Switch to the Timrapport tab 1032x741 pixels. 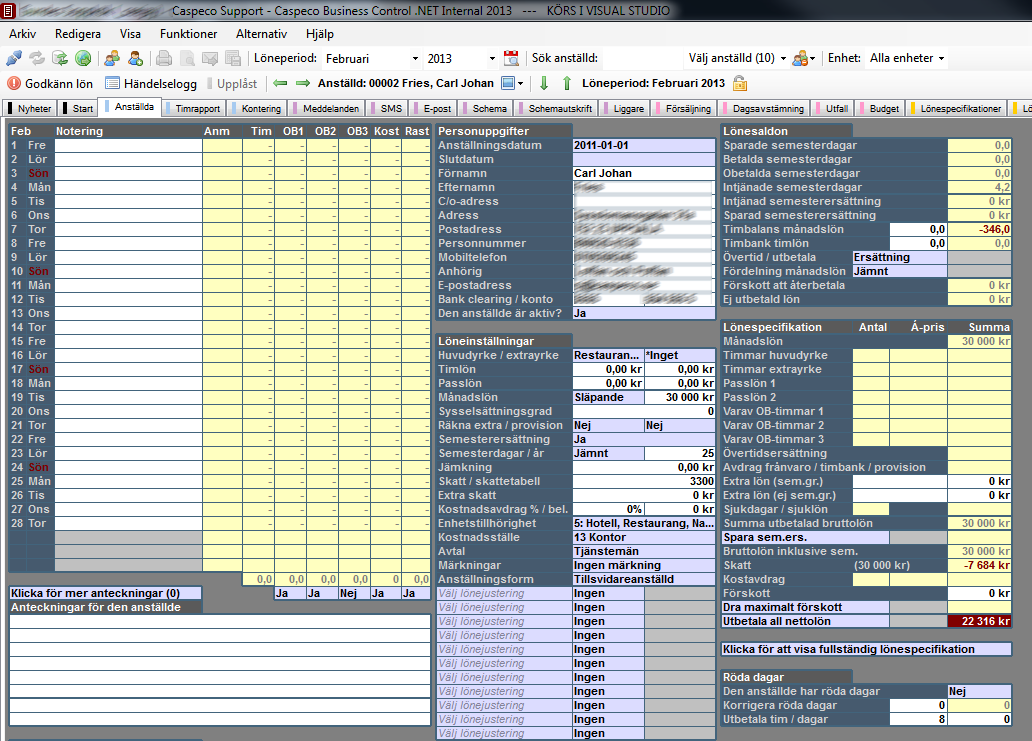point(194,109)
